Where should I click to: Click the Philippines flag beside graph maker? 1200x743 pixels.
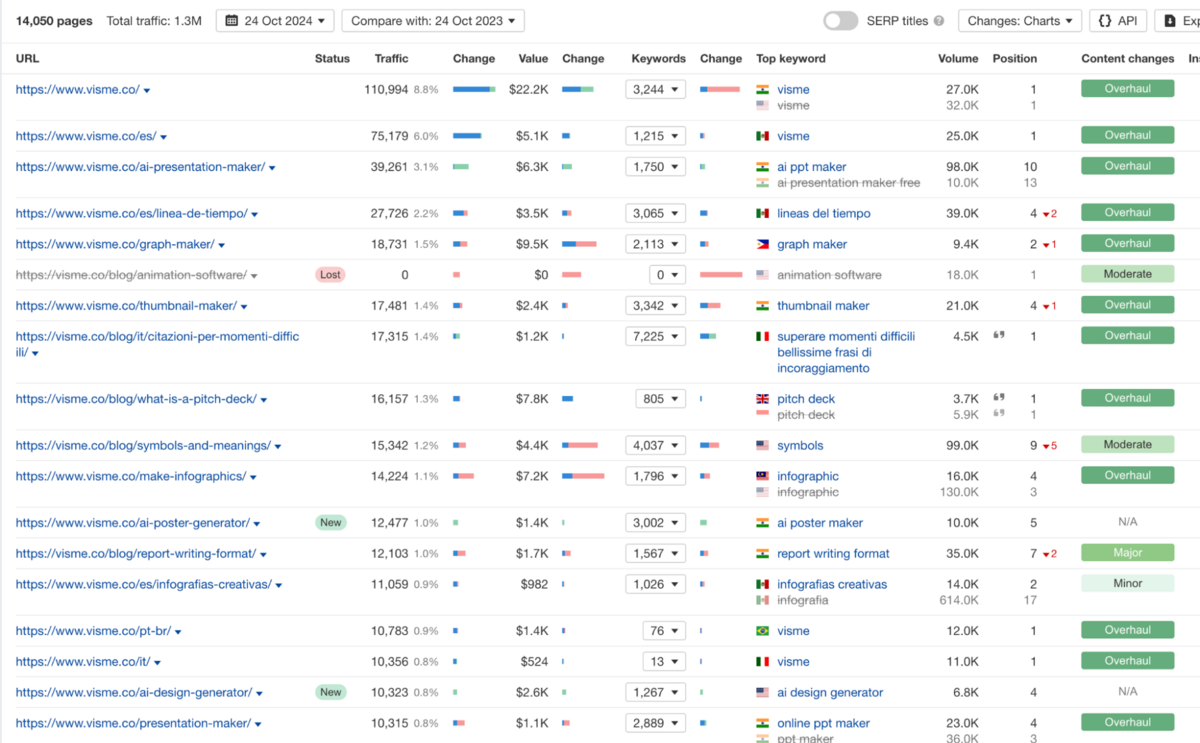763,244
